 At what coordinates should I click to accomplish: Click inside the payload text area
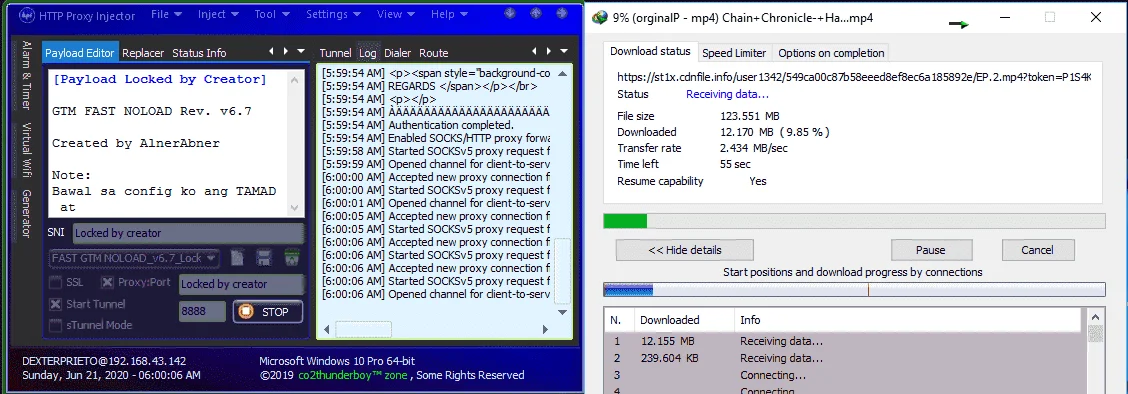point(168,144)
